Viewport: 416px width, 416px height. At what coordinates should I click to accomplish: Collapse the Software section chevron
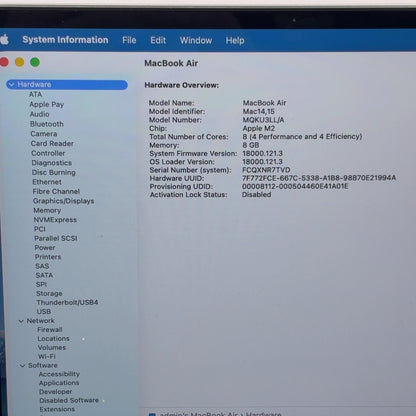pos(22,366)
